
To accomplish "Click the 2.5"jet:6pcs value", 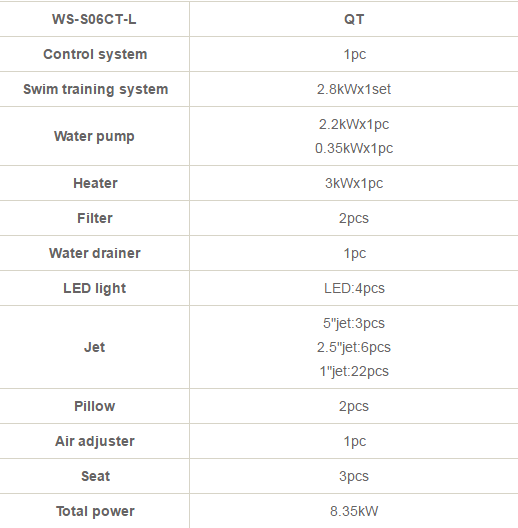I will click(x=354, y=347).
